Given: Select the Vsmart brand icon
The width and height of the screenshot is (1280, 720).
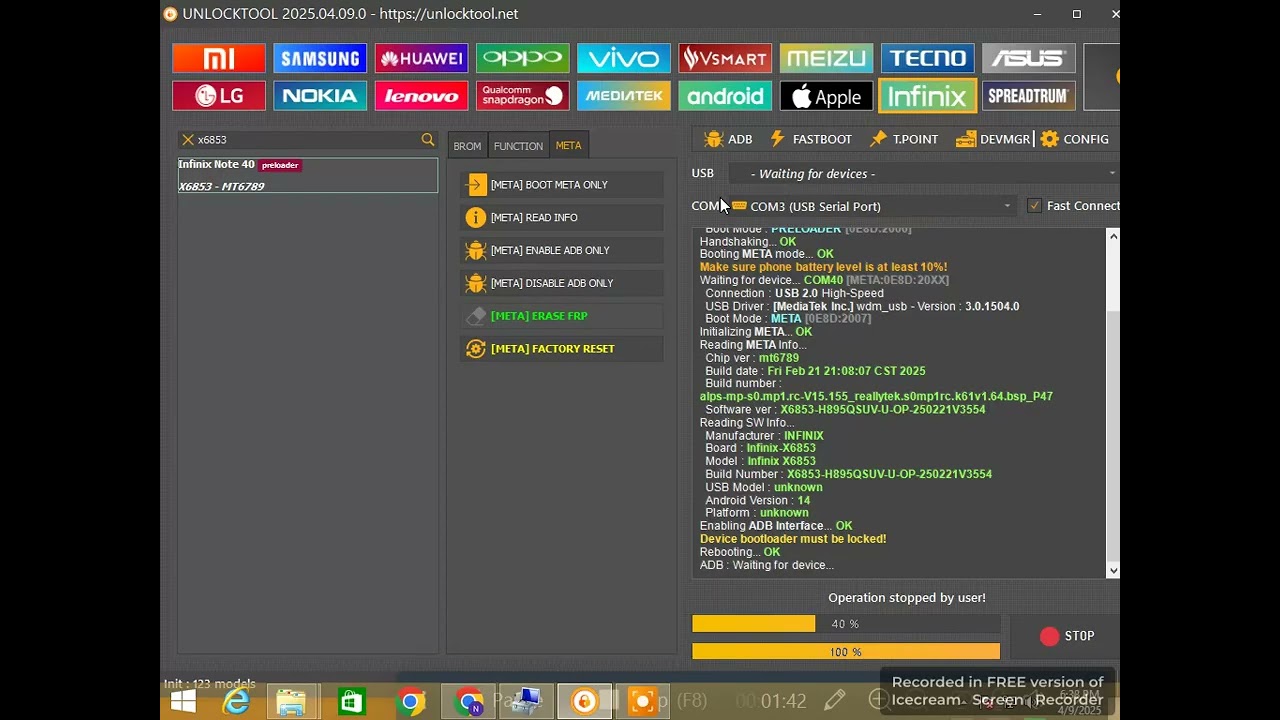Looking at the screenshot, I should (725, 58).
